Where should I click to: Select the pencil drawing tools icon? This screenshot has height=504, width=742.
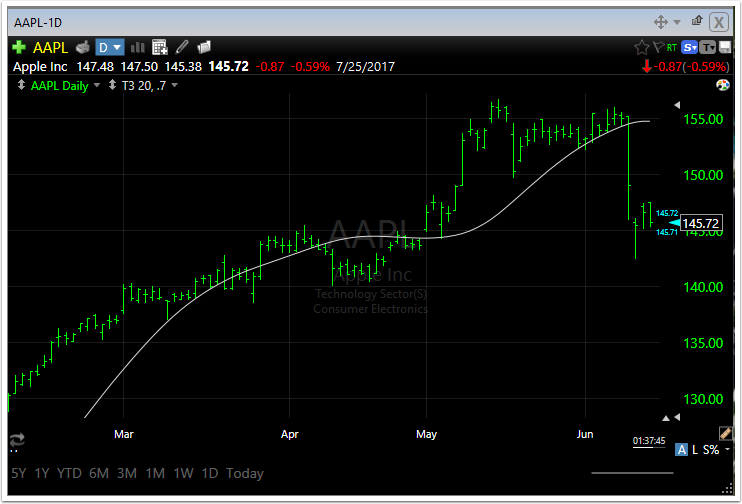182,47
